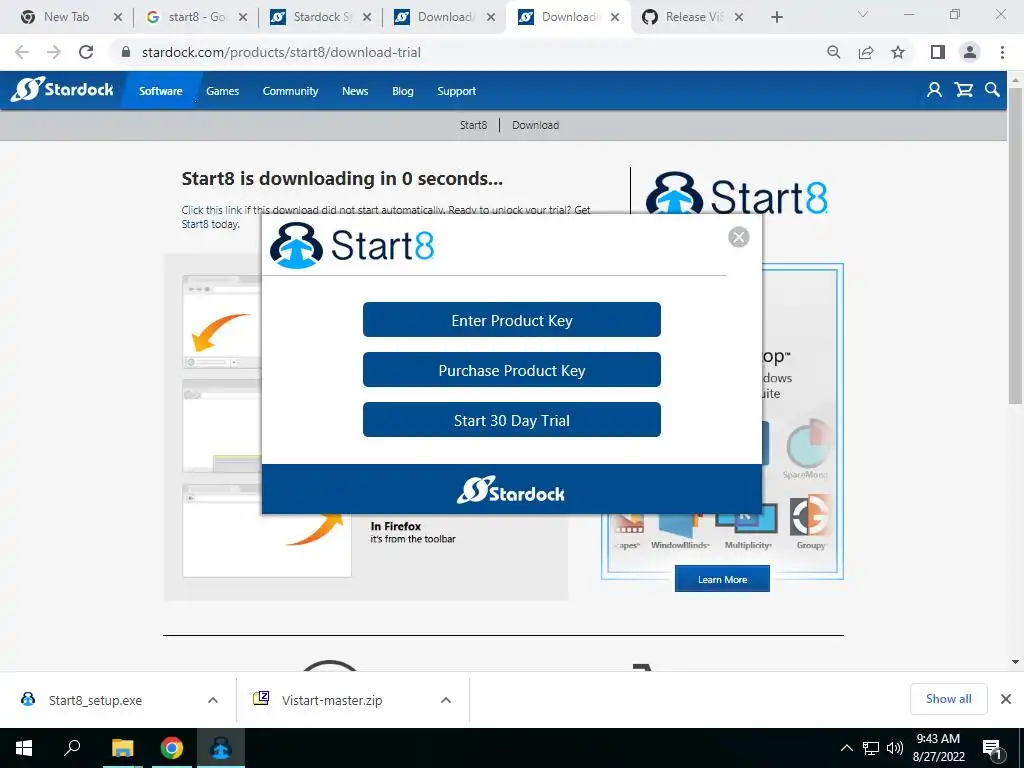Expand options for Start8_setup.exe download
This screenshot has height=768, width=1024.
point(213,700)
